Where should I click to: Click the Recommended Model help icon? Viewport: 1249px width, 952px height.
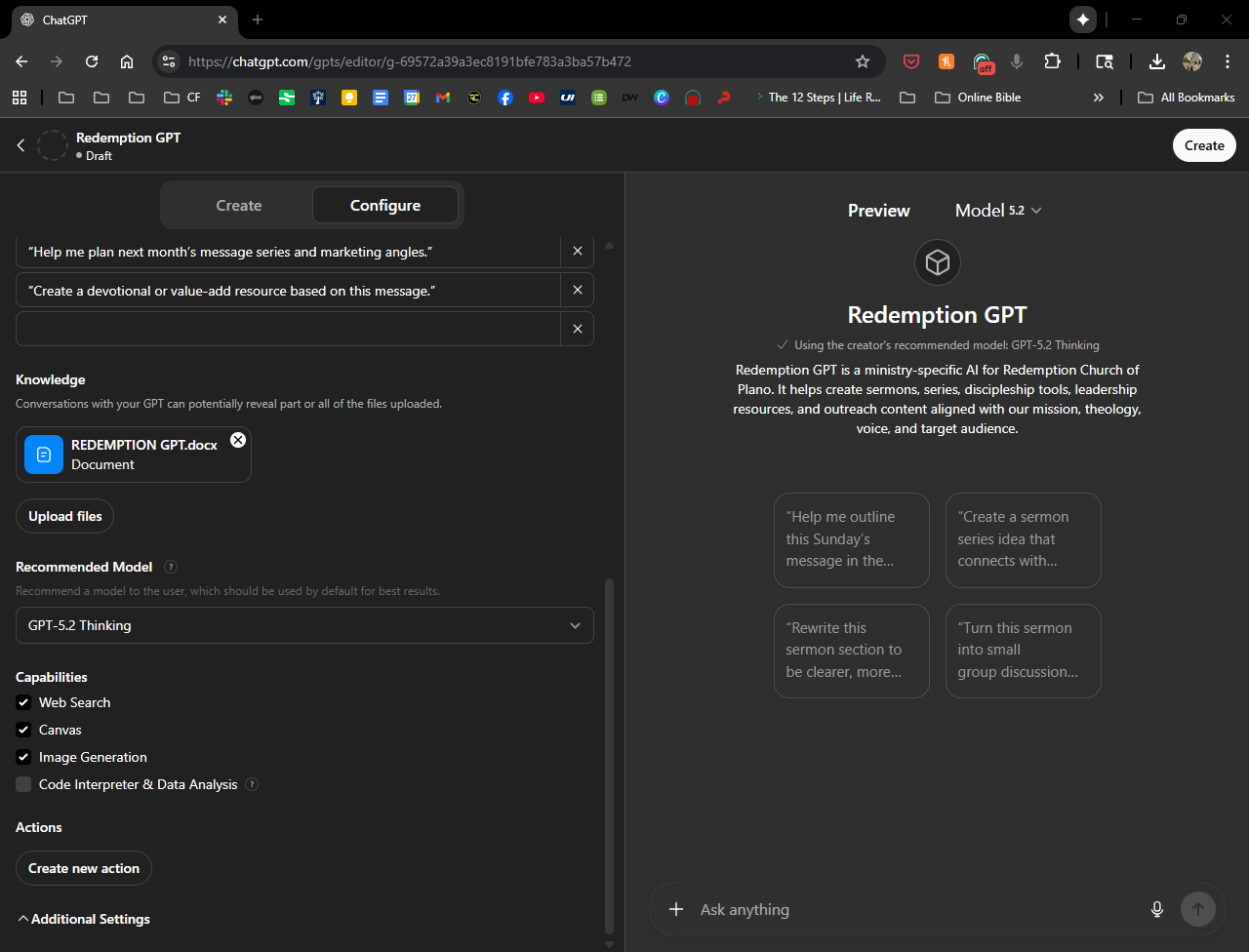(171, 567)
